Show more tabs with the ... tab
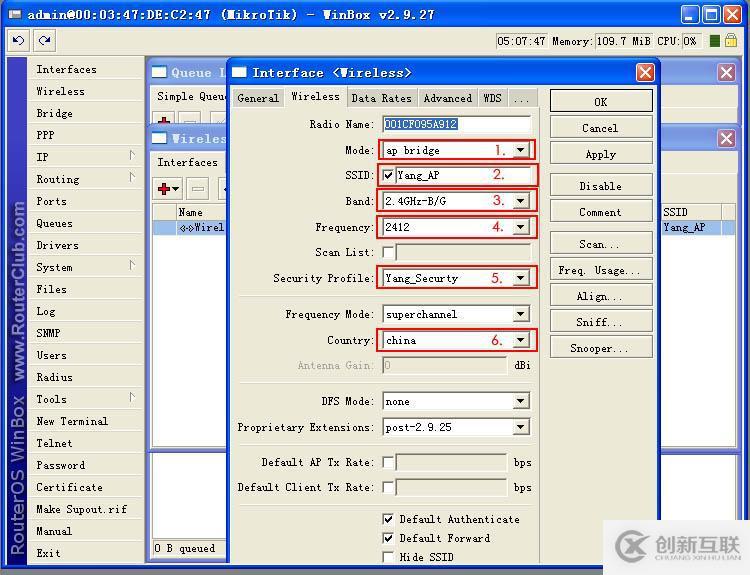 tap(522, 98)
